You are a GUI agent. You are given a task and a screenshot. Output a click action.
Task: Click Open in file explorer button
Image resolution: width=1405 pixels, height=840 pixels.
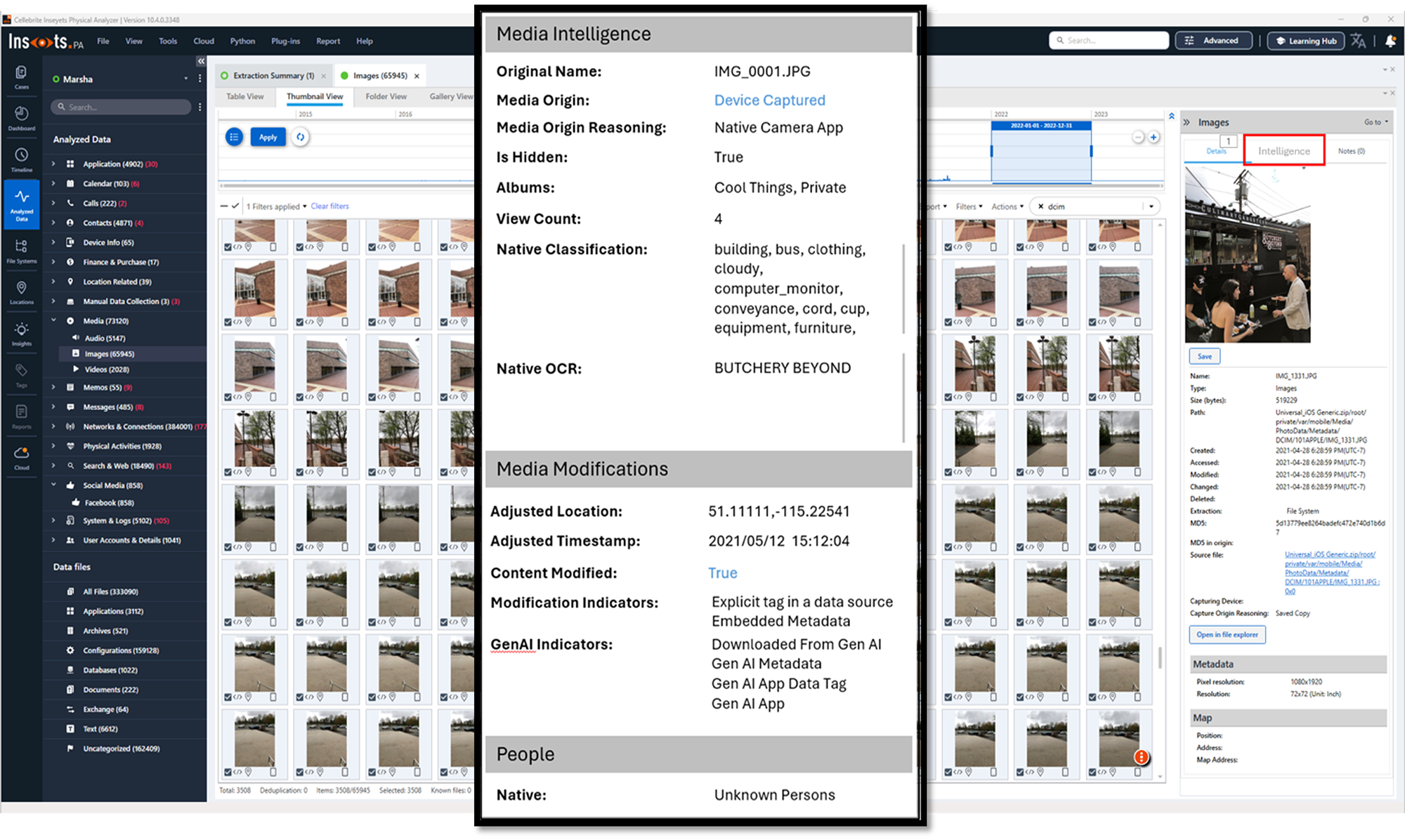pos(1227,635)
